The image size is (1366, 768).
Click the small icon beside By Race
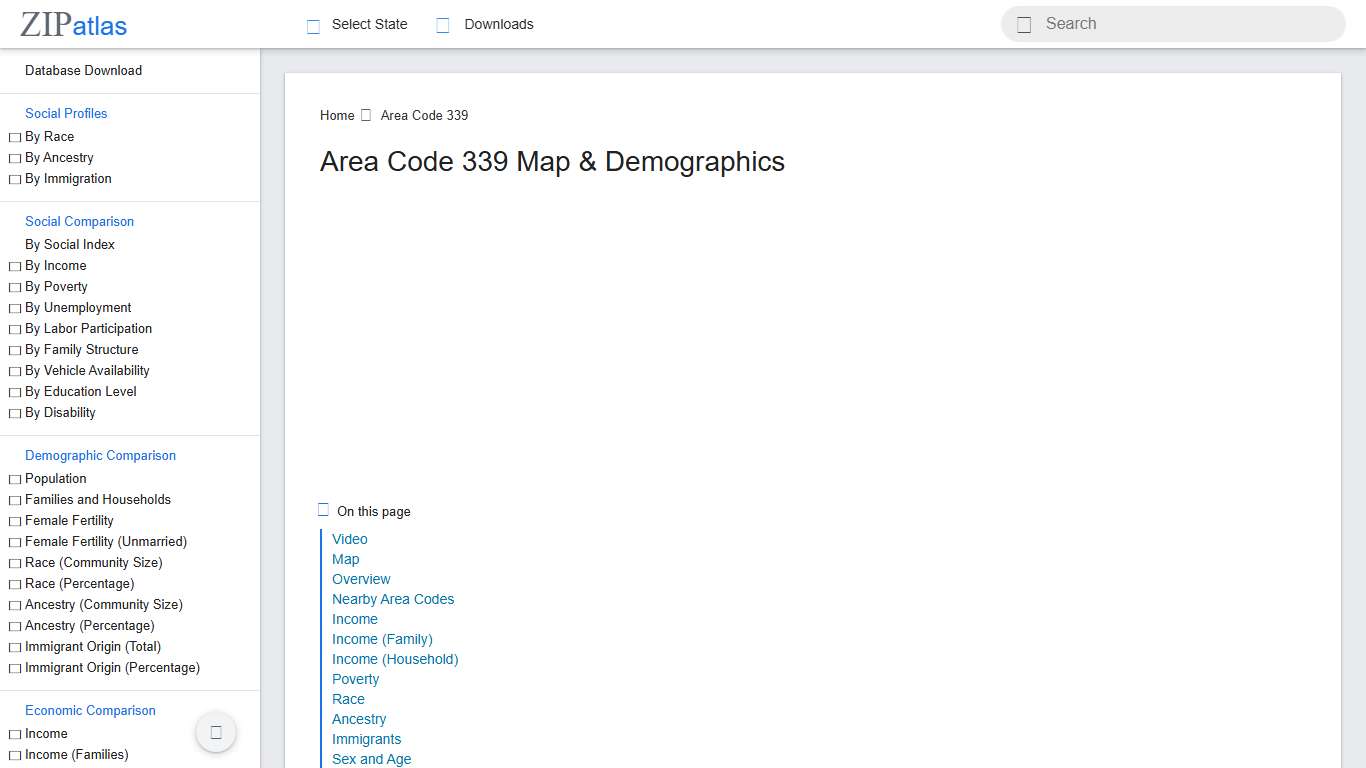point(14,136)
